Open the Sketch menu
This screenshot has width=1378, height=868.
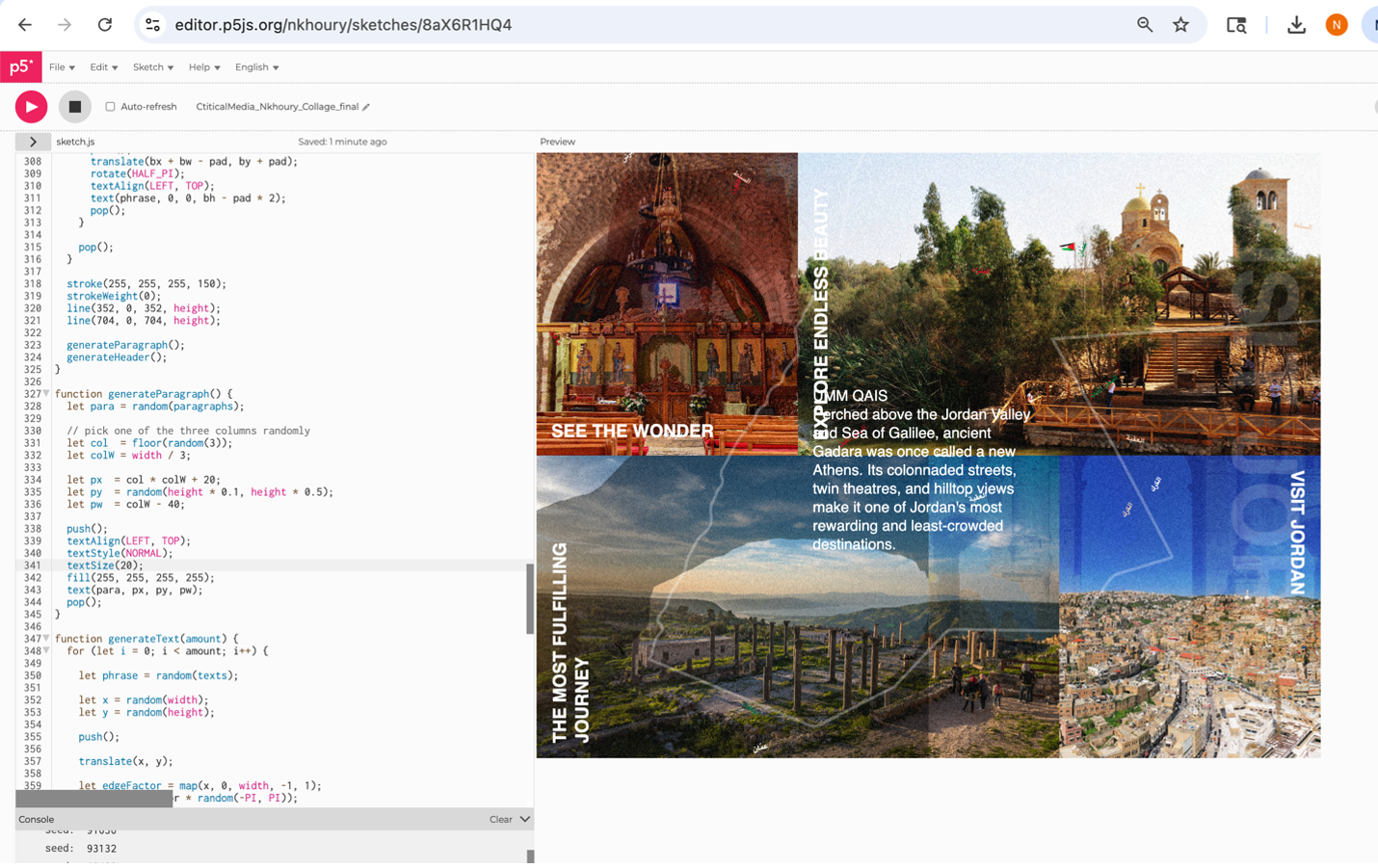tap(153, 67)
